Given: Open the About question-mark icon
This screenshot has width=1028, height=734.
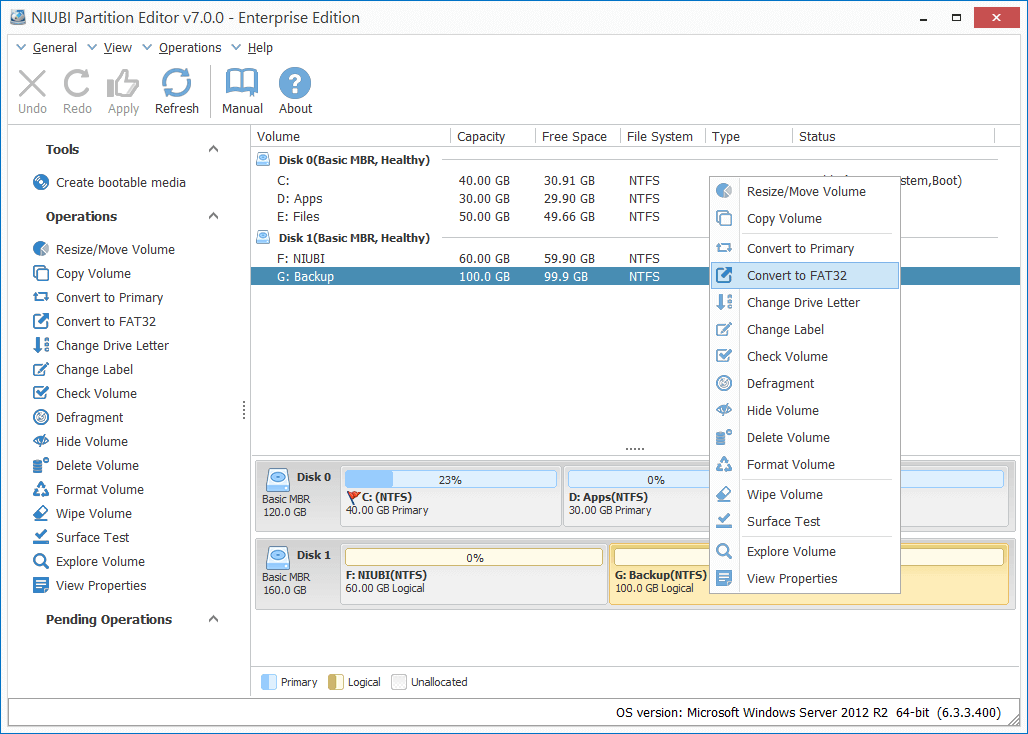Looking at the screenshot, I should click(x=295, y=83).
